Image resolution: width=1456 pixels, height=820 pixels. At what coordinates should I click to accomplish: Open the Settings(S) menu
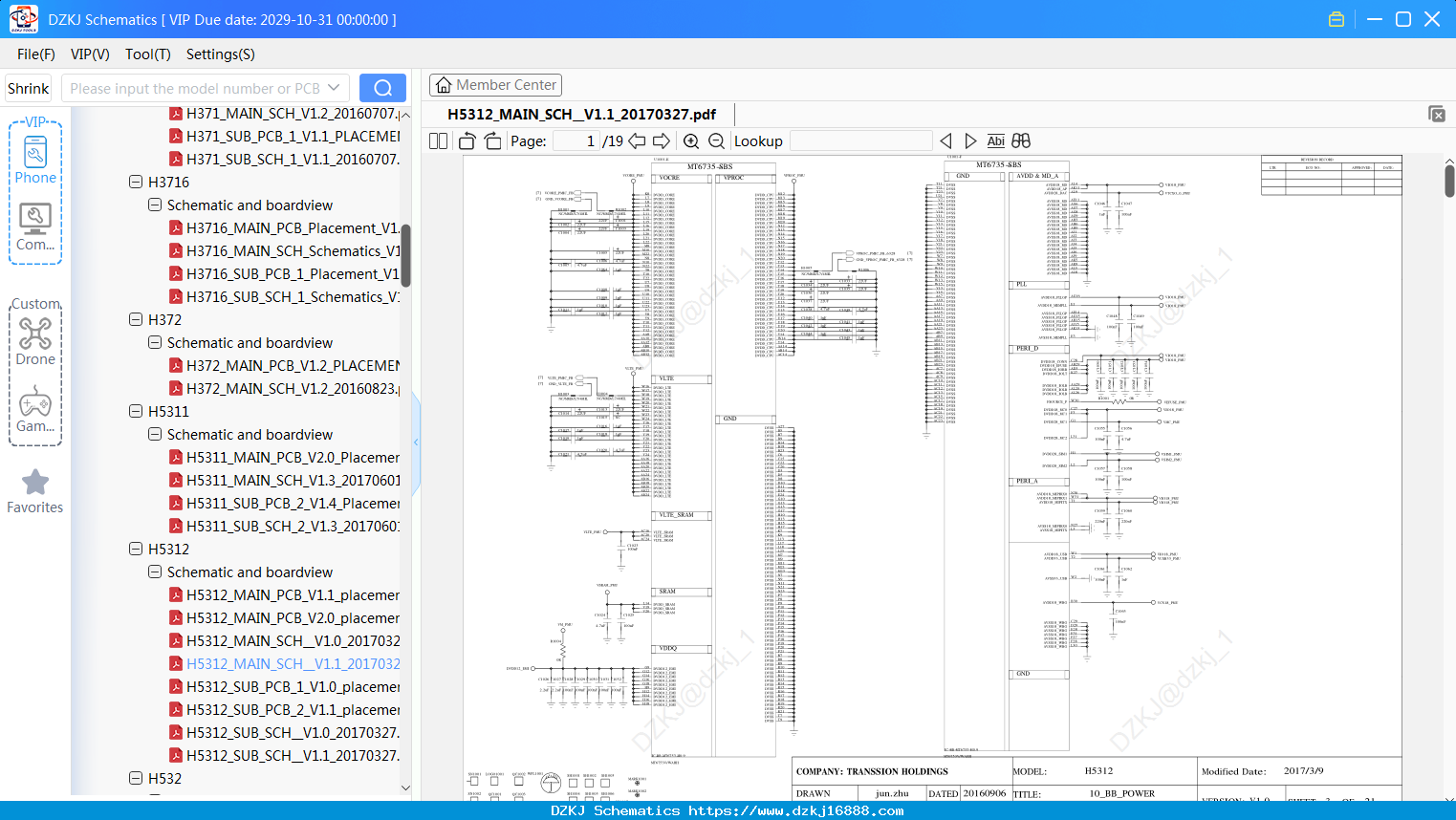[x=221, y=54]
